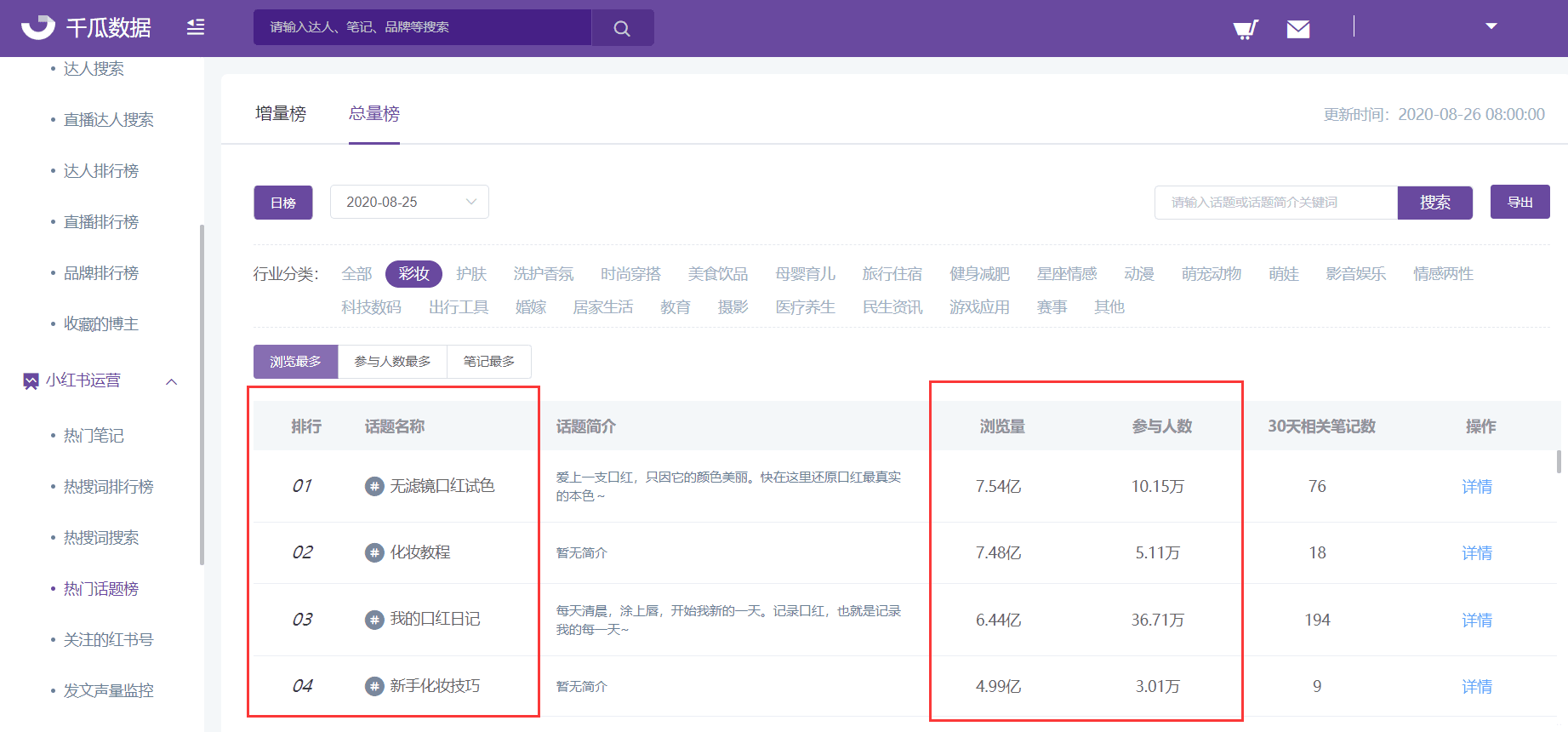Select the 母婴育儿 industry category
The height and width of the screenshot is (732, 1568).
point(805,274)
